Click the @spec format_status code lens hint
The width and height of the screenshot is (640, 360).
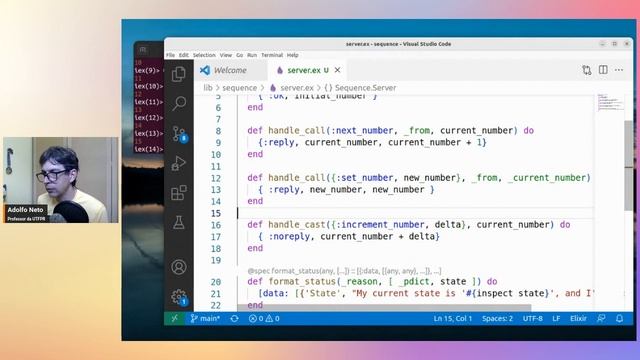(344, 271)
